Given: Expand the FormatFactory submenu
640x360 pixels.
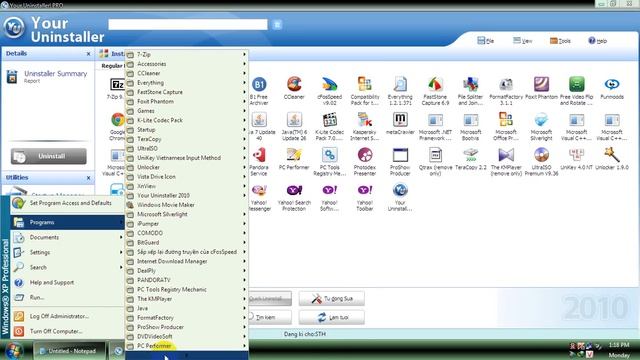Looking at the screenshot, I should pos(187,318).
